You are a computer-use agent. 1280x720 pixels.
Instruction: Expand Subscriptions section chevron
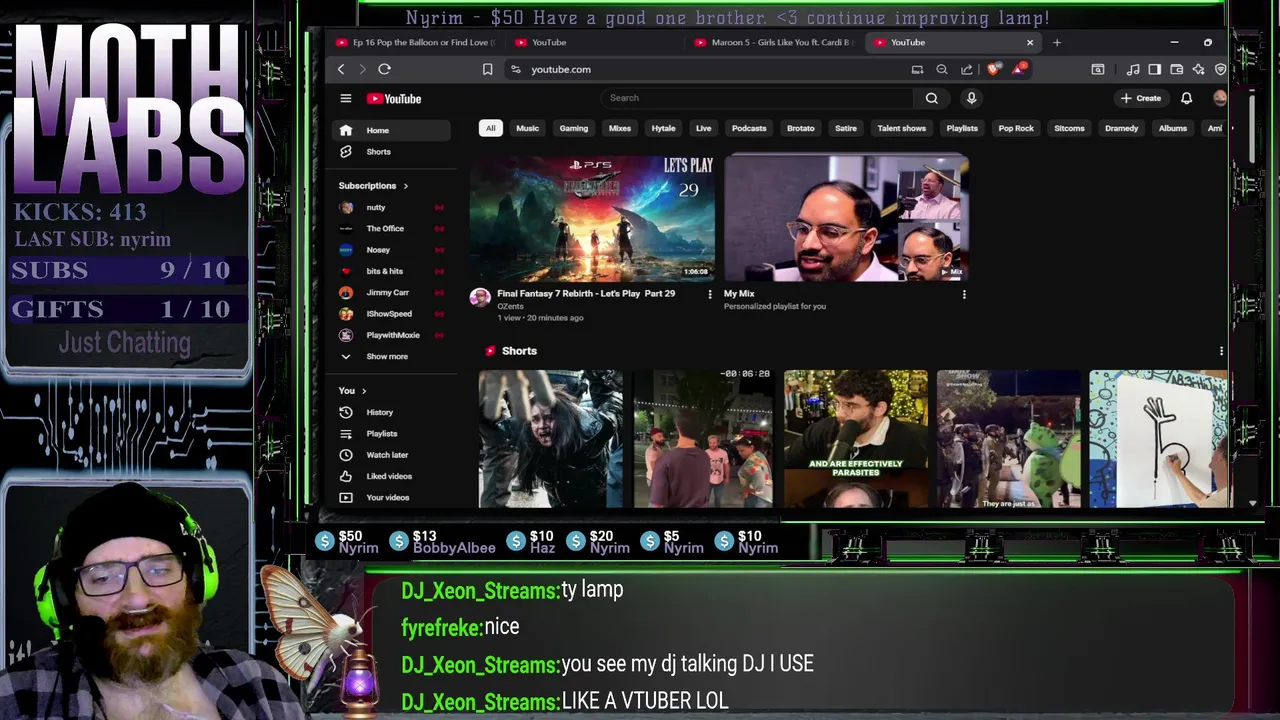pyautogui.click(x=405, y=186)
